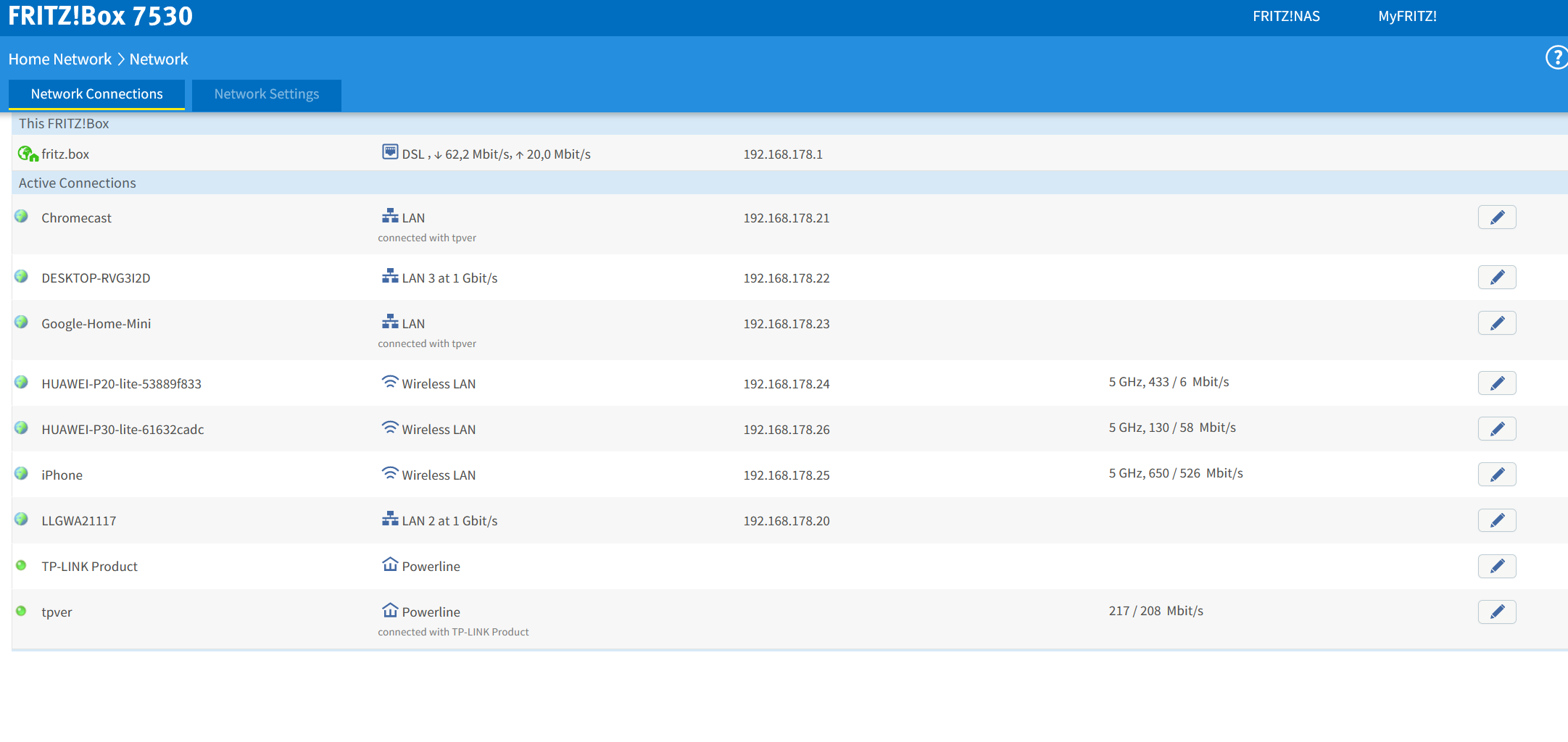The height and width of the screenshot is (742, 1568).
Task: Select the Google-Home-Mini device name
Action: pyautogui.click(x=96, y=324)
